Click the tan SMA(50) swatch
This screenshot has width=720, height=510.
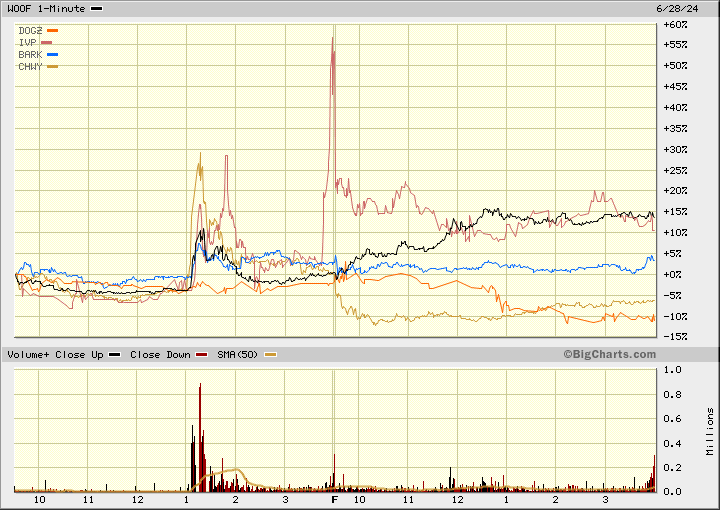point(270,355)
